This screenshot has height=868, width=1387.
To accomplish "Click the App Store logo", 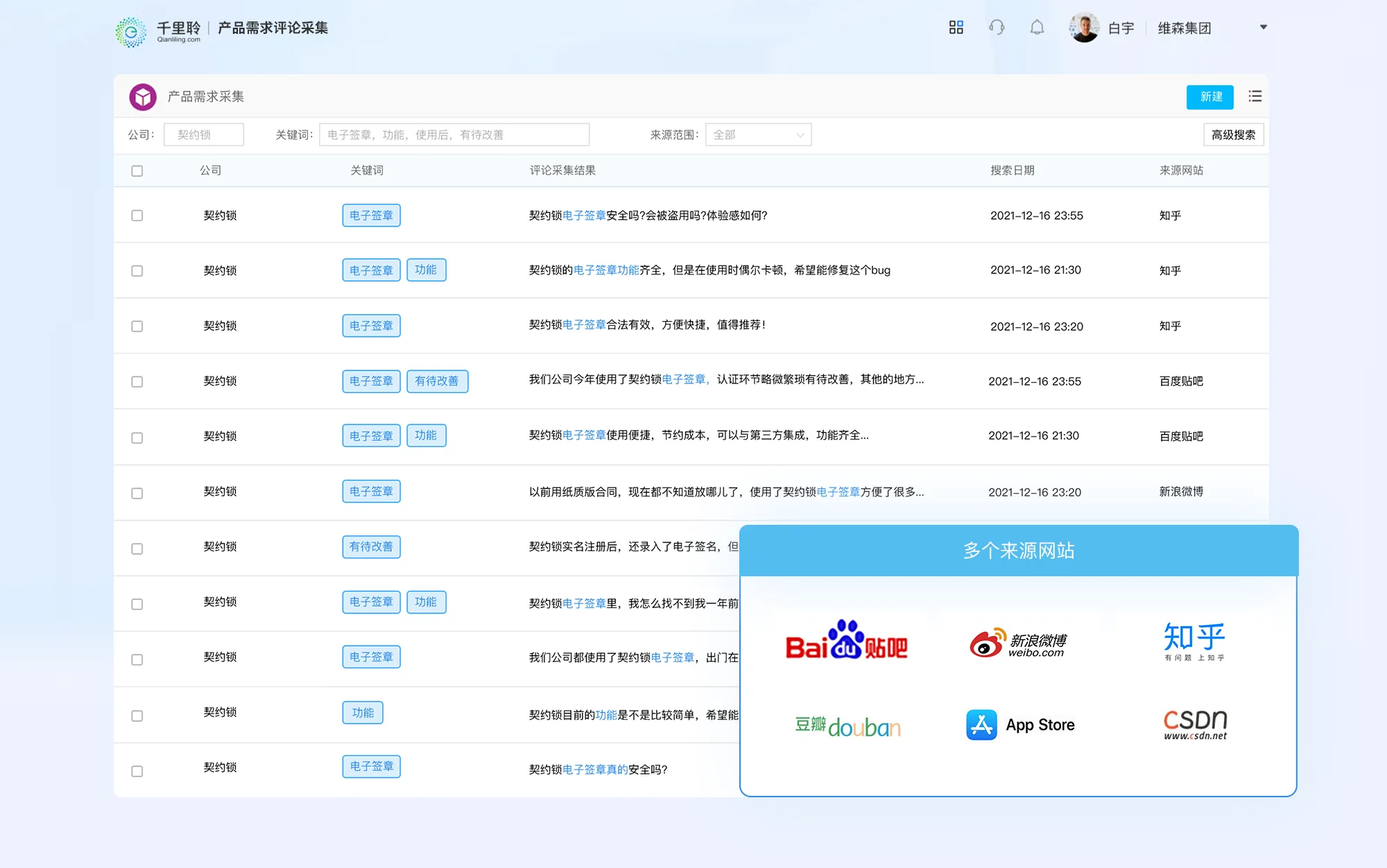I will click(x=1020, y=725).
